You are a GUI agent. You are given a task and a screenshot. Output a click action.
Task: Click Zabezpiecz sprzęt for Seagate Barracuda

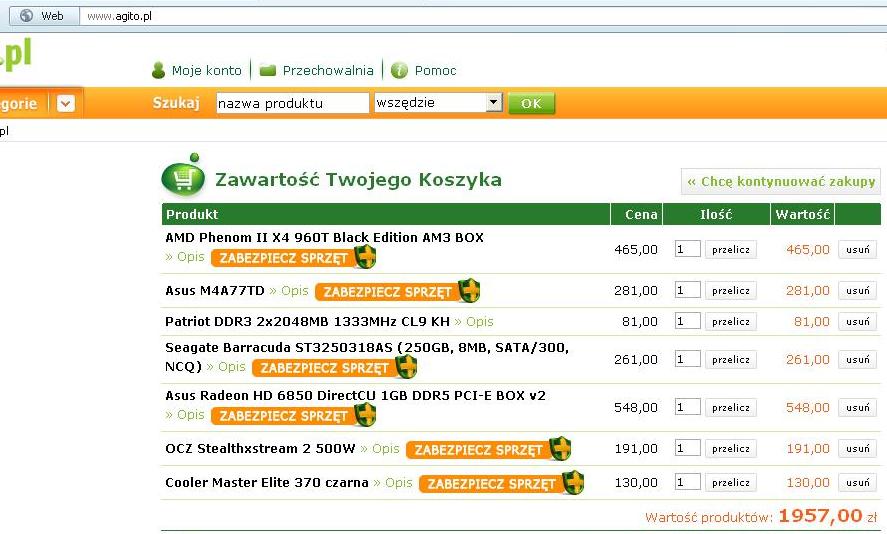(x=324, y=368)
